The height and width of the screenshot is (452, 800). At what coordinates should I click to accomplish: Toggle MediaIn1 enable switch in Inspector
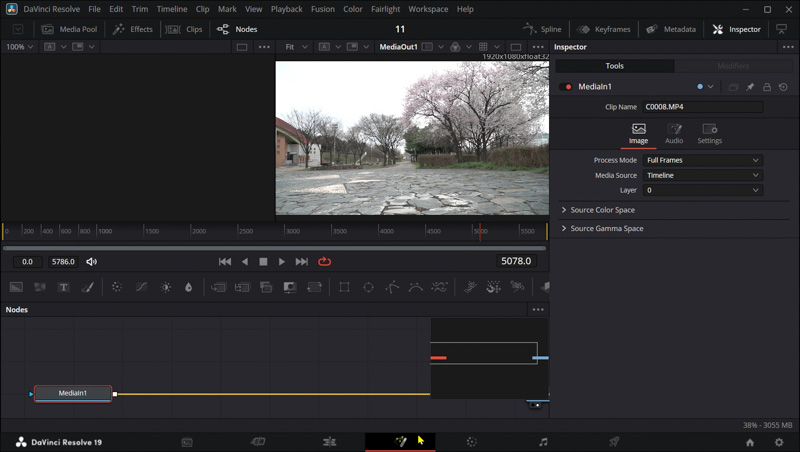(565, 87)
